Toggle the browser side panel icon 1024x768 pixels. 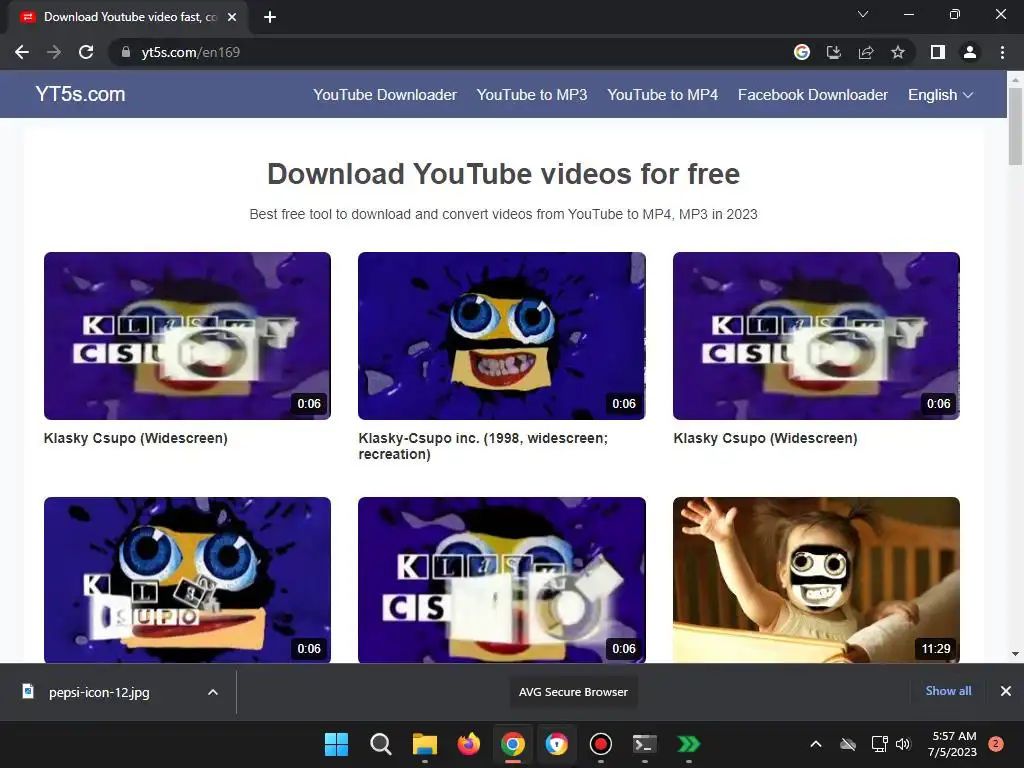(x=938, y=52)
